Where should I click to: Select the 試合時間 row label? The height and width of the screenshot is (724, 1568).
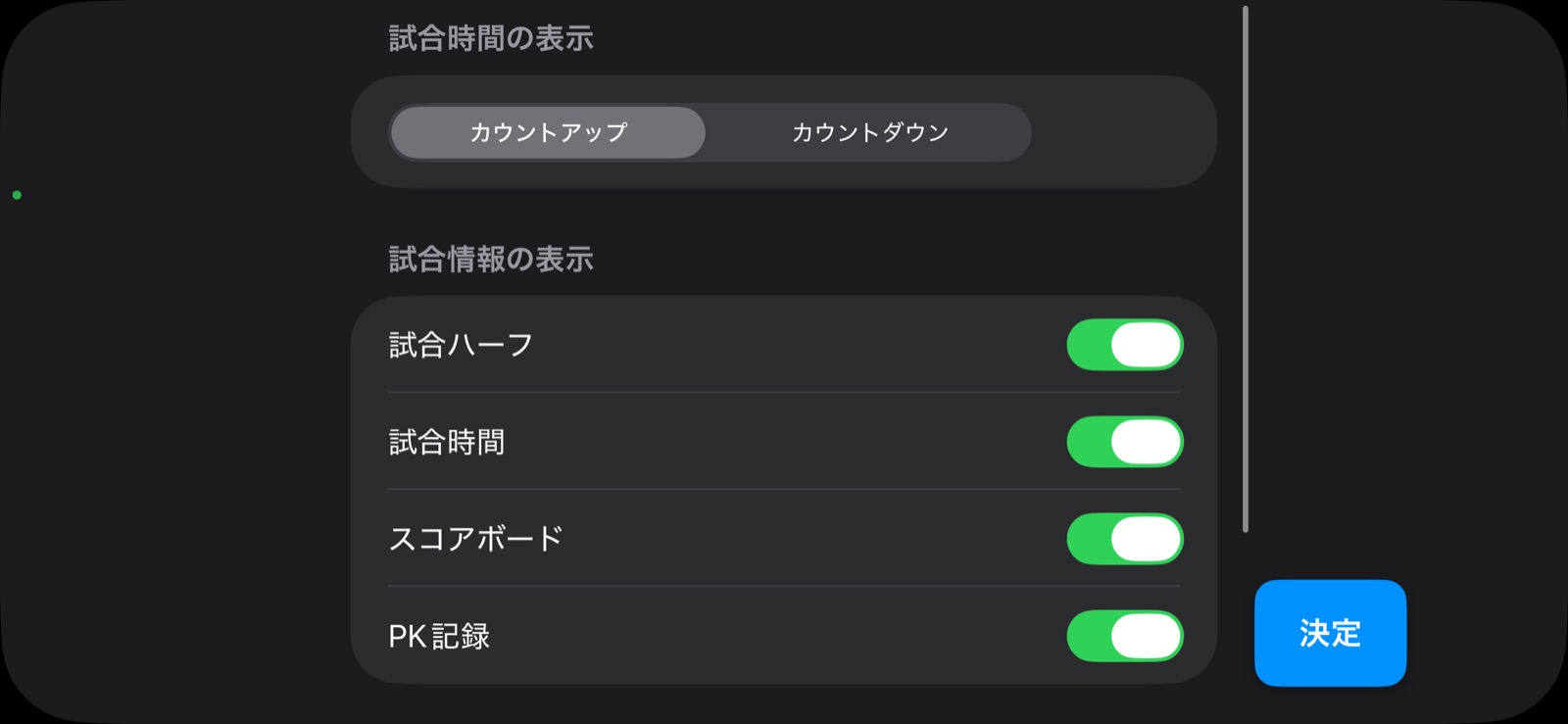(446, 442)
